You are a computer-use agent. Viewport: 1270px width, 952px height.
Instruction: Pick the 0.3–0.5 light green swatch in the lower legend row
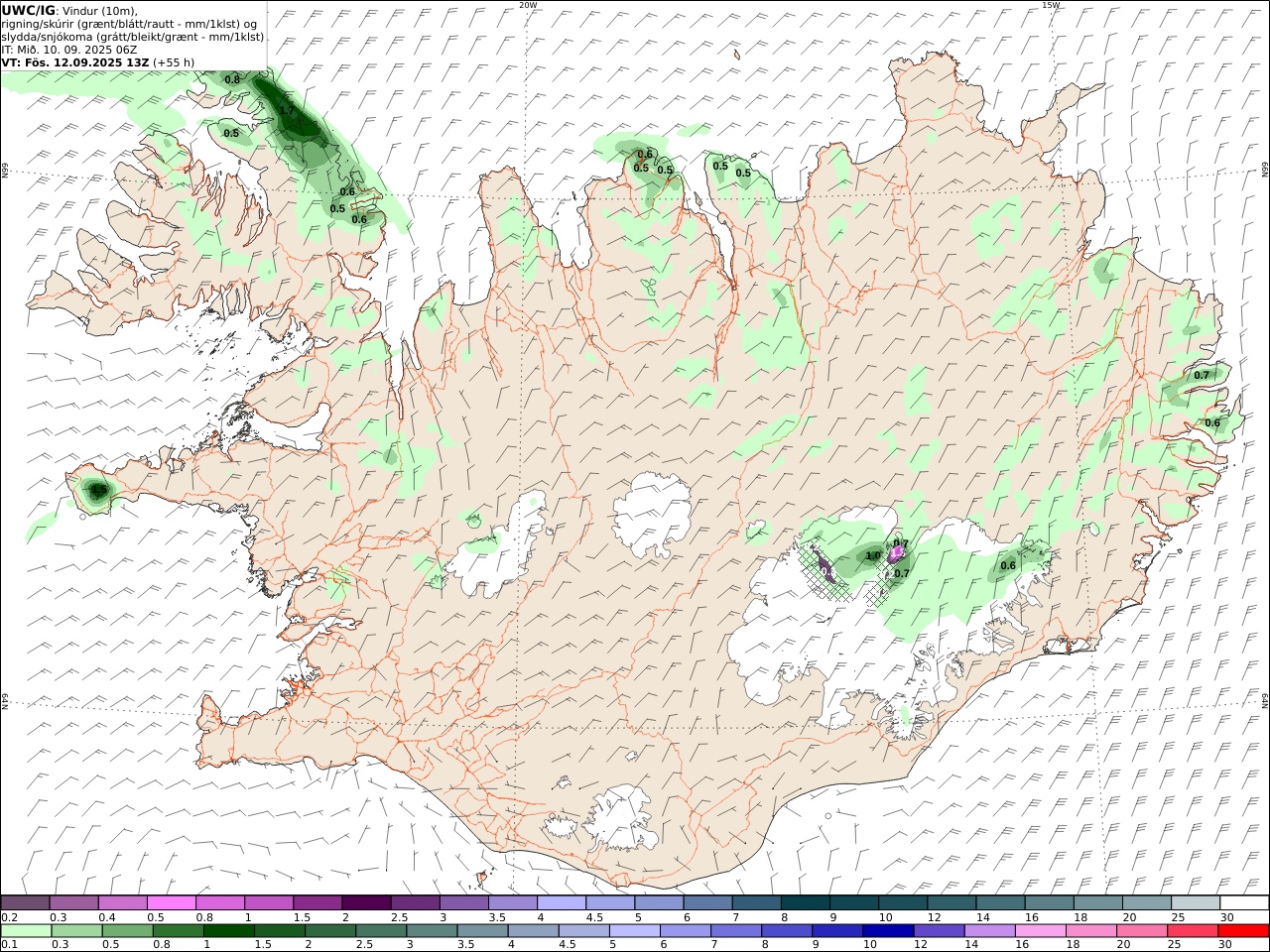76,930
